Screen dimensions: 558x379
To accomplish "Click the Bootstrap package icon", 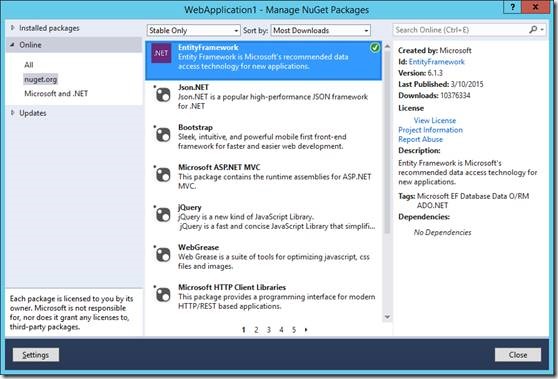I will pyautogui.click(x=163, y=135).
